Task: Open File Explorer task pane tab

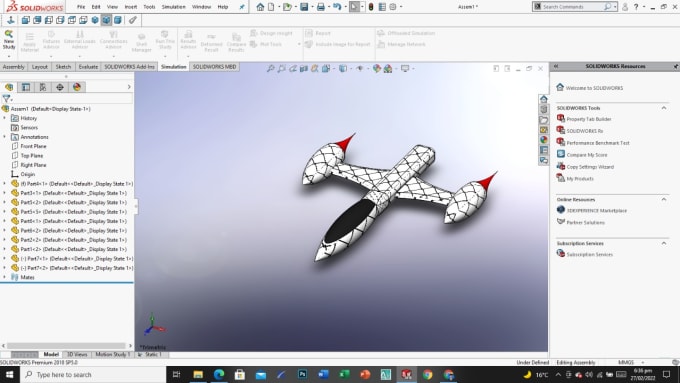Action: 543,120
